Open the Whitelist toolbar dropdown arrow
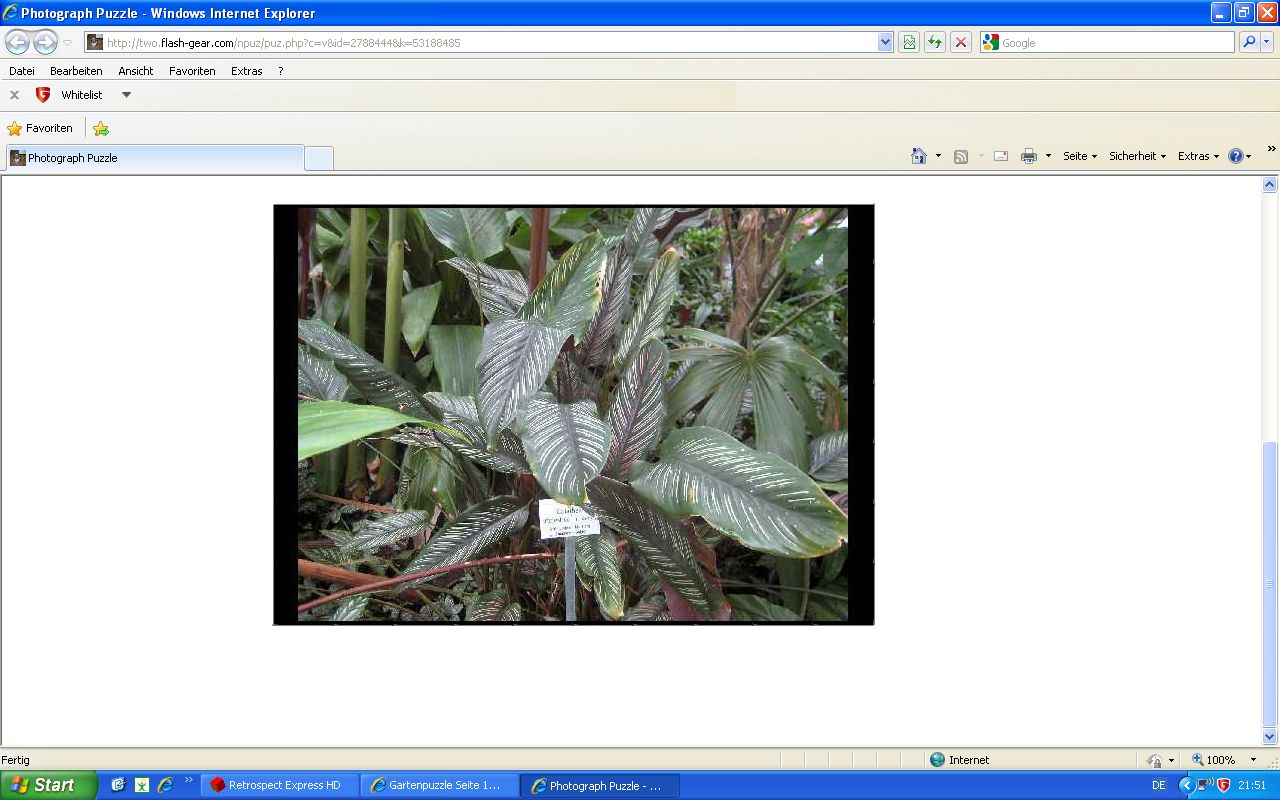Screen dimensions: 1280x800 (126, 95)
